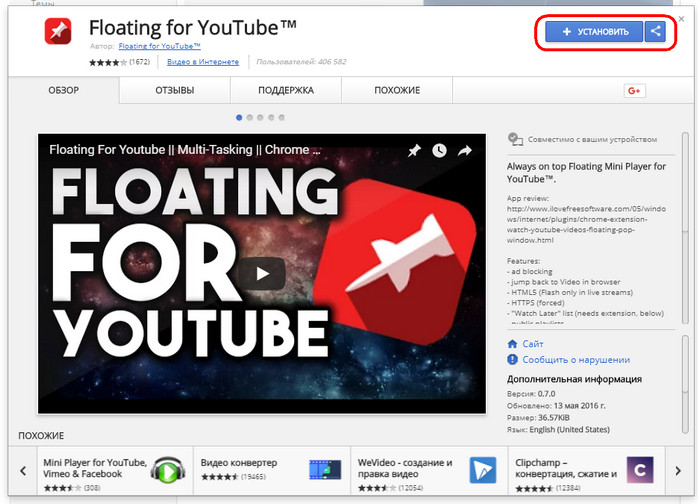Click the WeVideo blue play icon
Screen dimensions: 700x504
tap(483, 470)
